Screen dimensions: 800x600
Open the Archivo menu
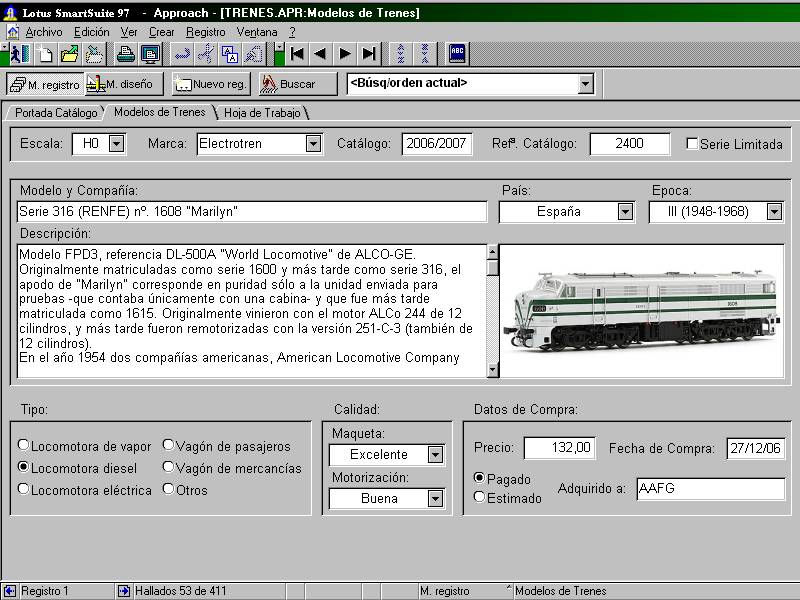[x=44, y=32]
